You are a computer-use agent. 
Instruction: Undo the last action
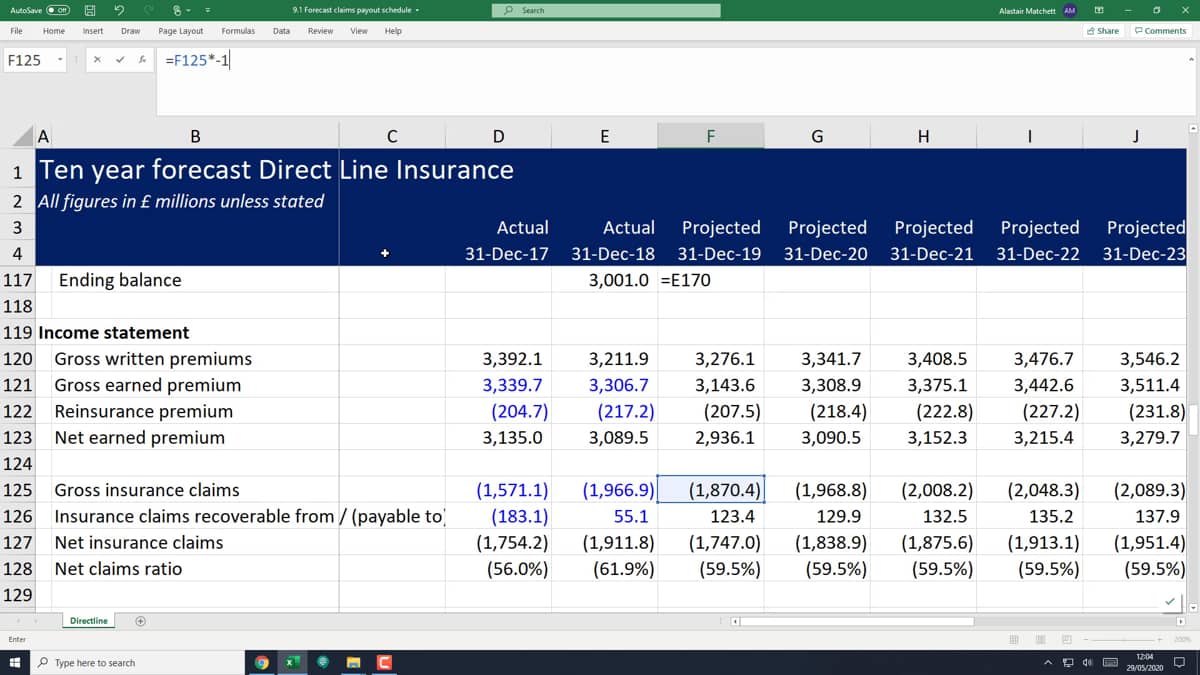pos(120,10)
